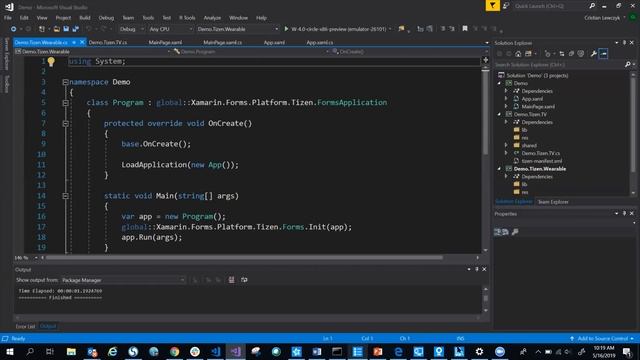Open the editor Demo.Program type dropdown

[251, 51]
